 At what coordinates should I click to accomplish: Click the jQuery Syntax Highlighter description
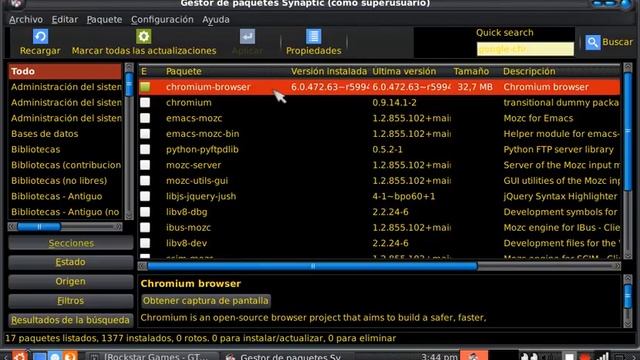[560, 196]
